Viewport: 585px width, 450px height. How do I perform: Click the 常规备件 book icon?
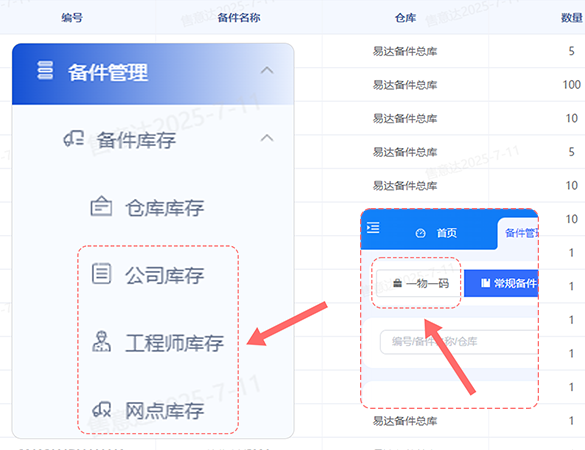click(485, 283)
